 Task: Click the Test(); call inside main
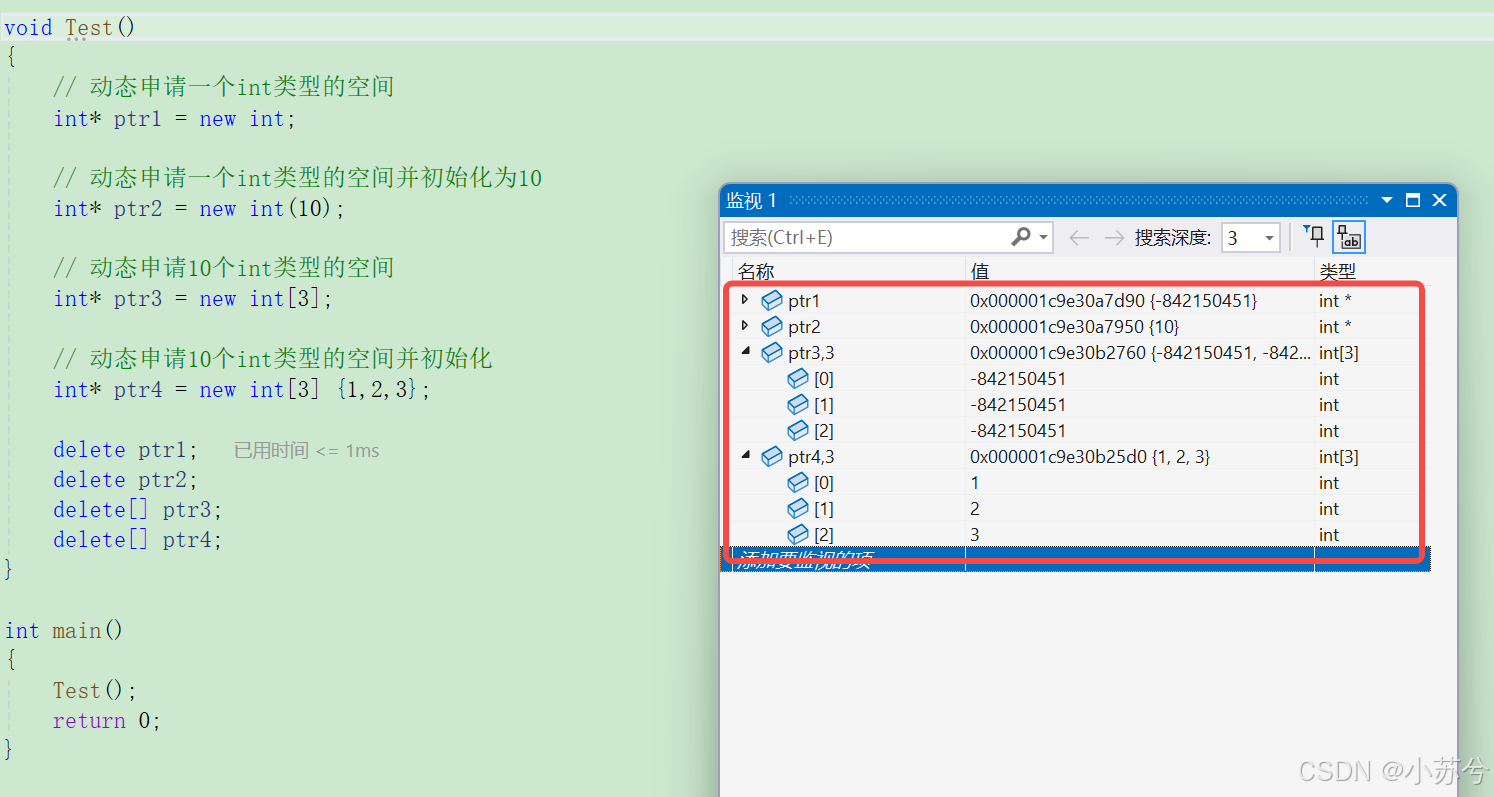[95, 691]
